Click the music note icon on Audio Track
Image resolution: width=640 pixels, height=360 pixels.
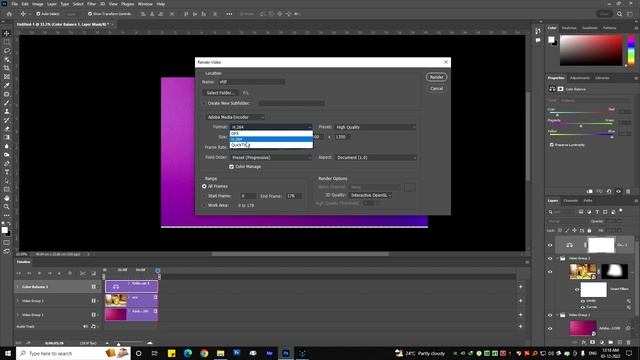(x=93, y=327)
